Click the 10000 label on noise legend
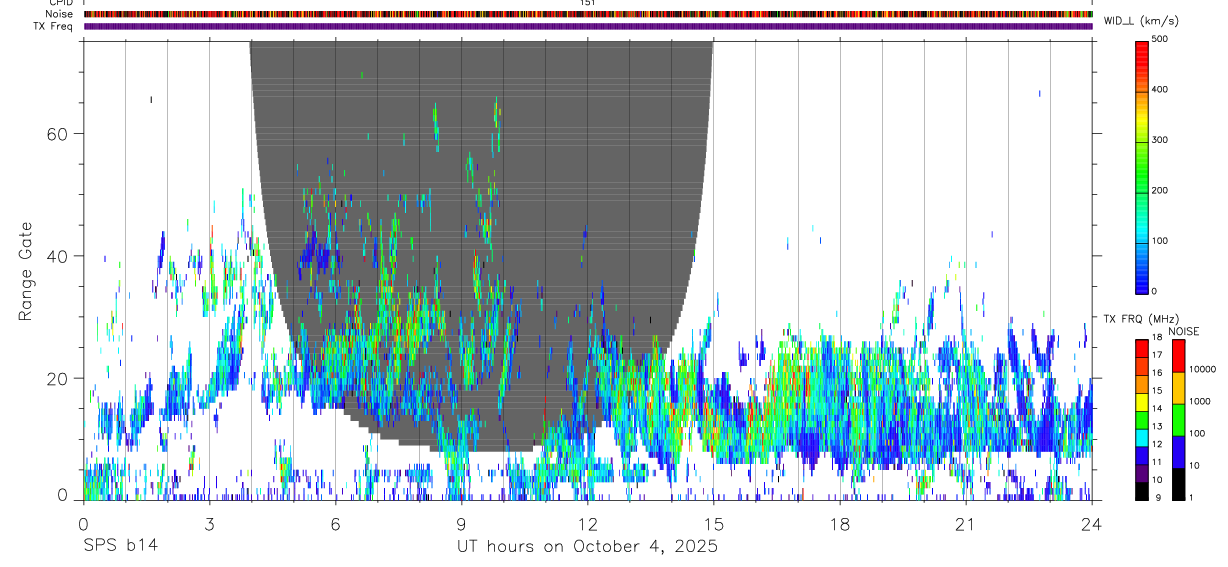This screenshot has height=567, width=1228. click(1202, 369)
